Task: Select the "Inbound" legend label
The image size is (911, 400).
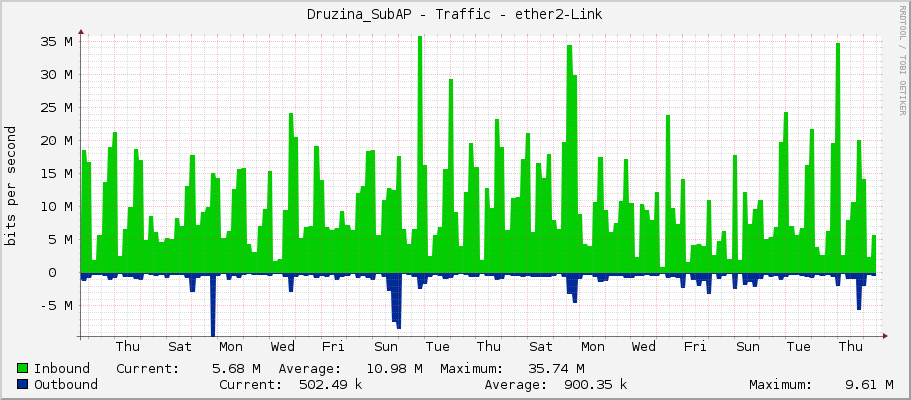Action: (x=62, y=369)
